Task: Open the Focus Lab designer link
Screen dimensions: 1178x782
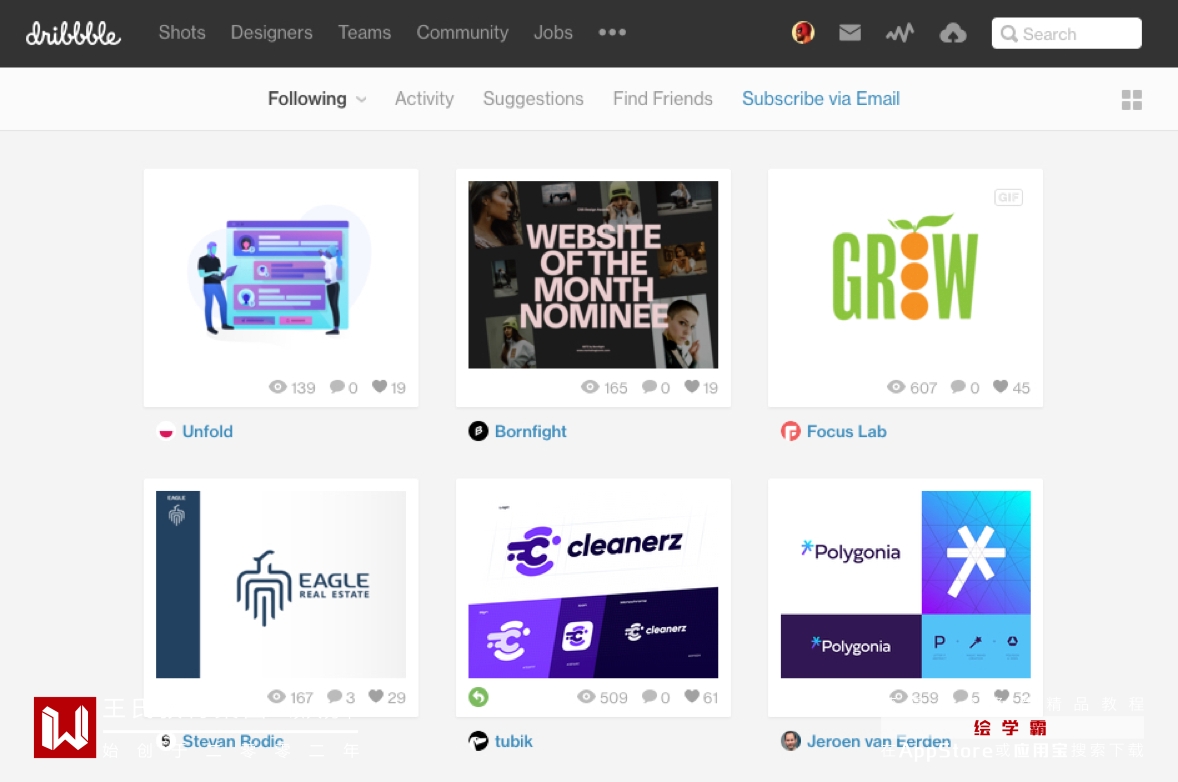Action: (847, 431)
